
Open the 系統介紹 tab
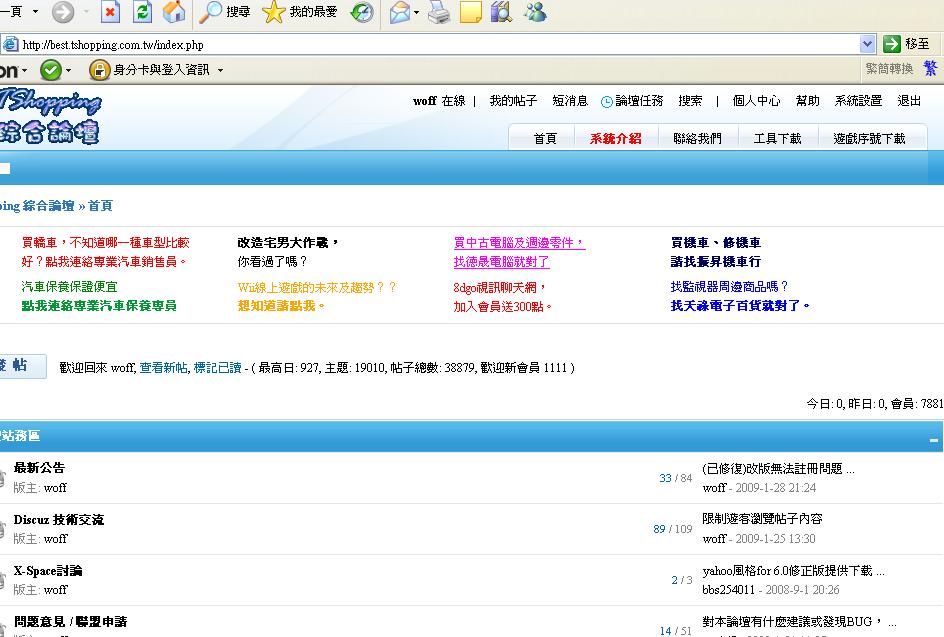(615, 138)
